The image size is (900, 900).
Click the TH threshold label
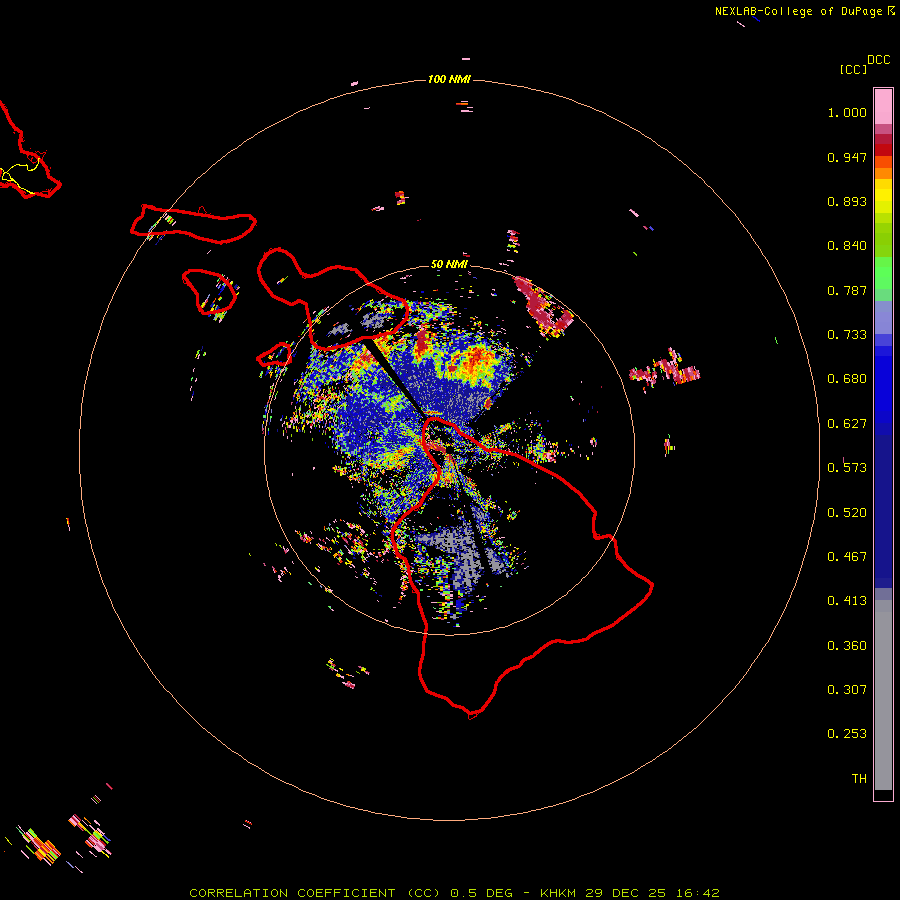point(859,779)
